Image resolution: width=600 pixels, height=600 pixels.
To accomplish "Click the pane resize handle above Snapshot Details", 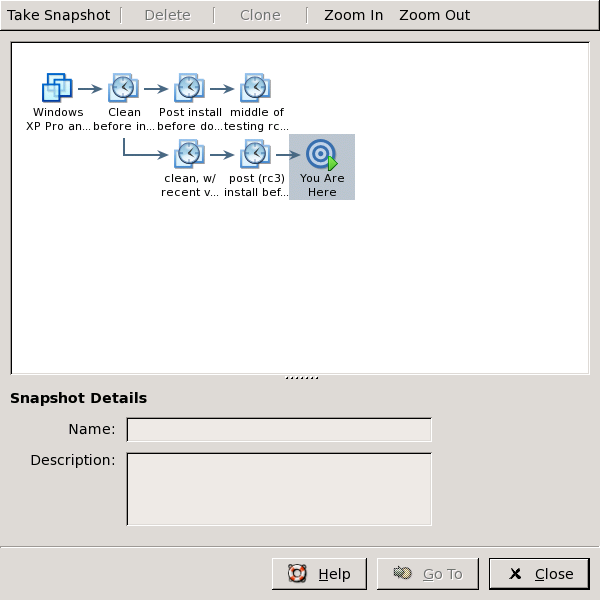I will pyautogui.click(x=301, y=378).
